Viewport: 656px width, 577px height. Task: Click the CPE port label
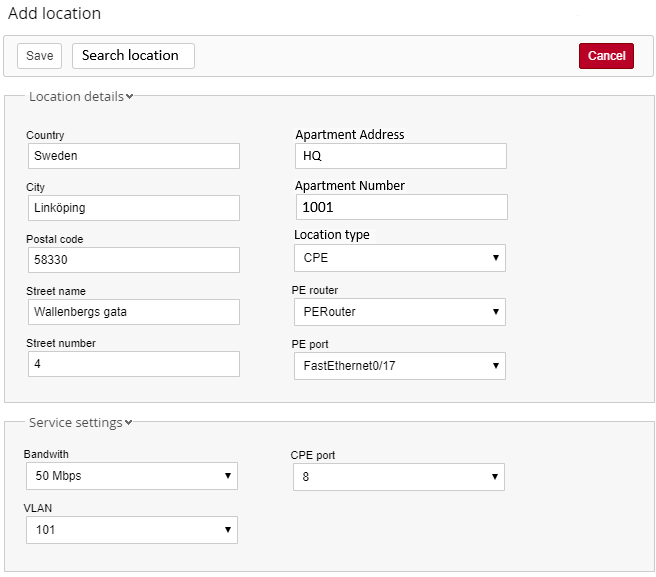(313, 455)
